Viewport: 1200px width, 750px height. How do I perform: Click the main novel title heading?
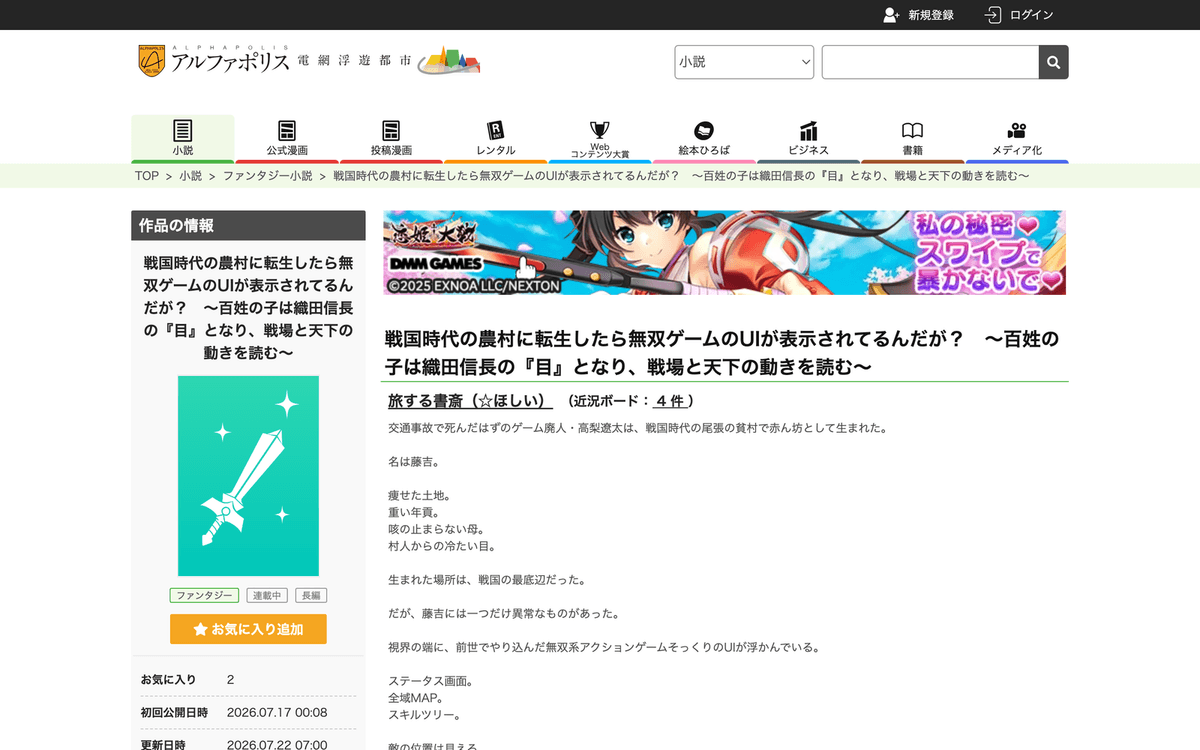(x=722, y=353)
